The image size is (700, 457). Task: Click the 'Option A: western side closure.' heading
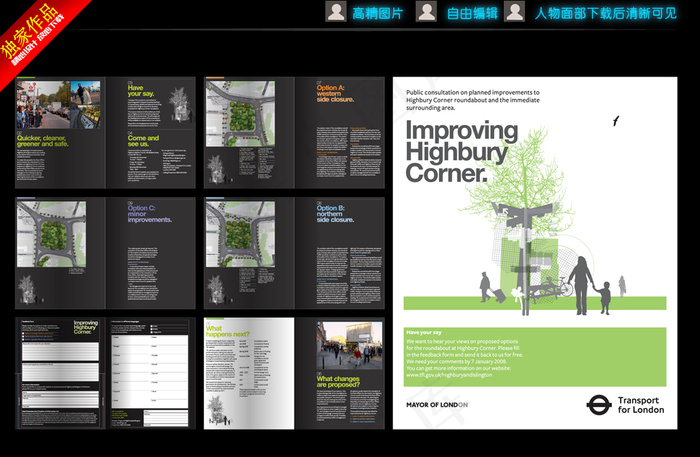335,94
